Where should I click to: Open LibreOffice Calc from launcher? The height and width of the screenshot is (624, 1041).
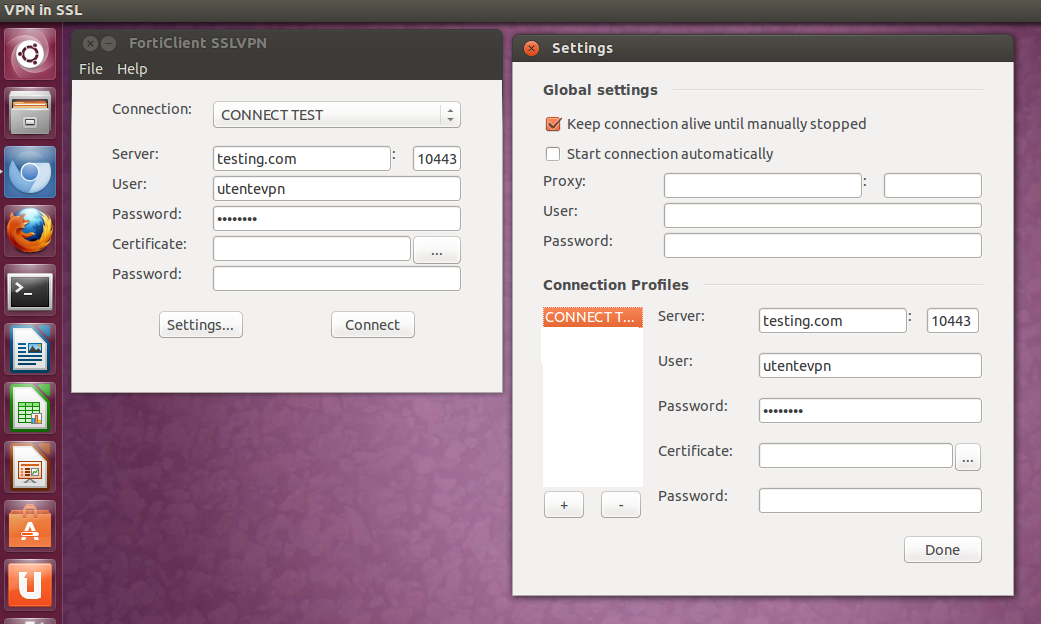32,409
